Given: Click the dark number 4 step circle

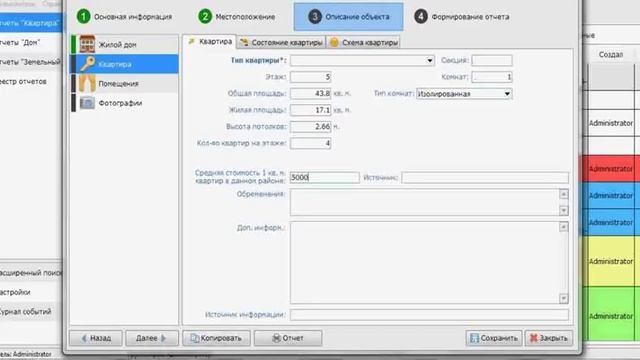Looking at the screenshot, I should click(421, 17).
